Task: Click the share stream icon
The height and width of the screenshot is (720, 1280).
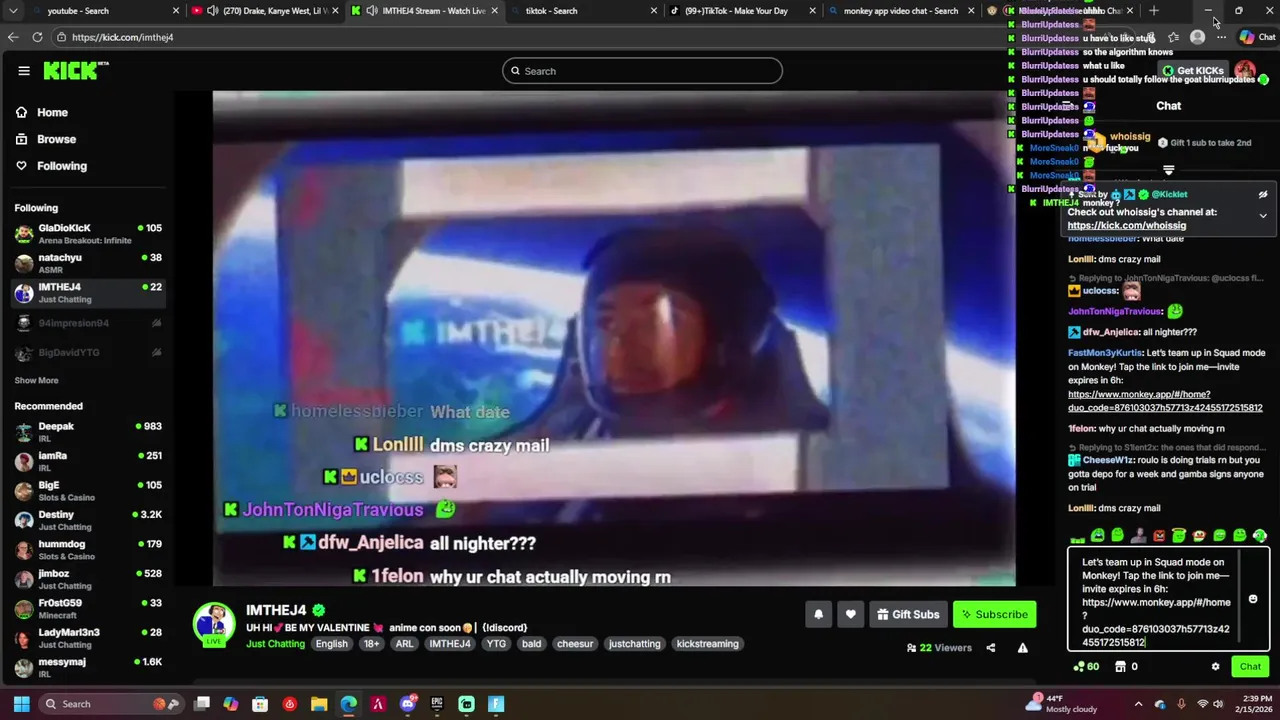Action: (990, 648)
